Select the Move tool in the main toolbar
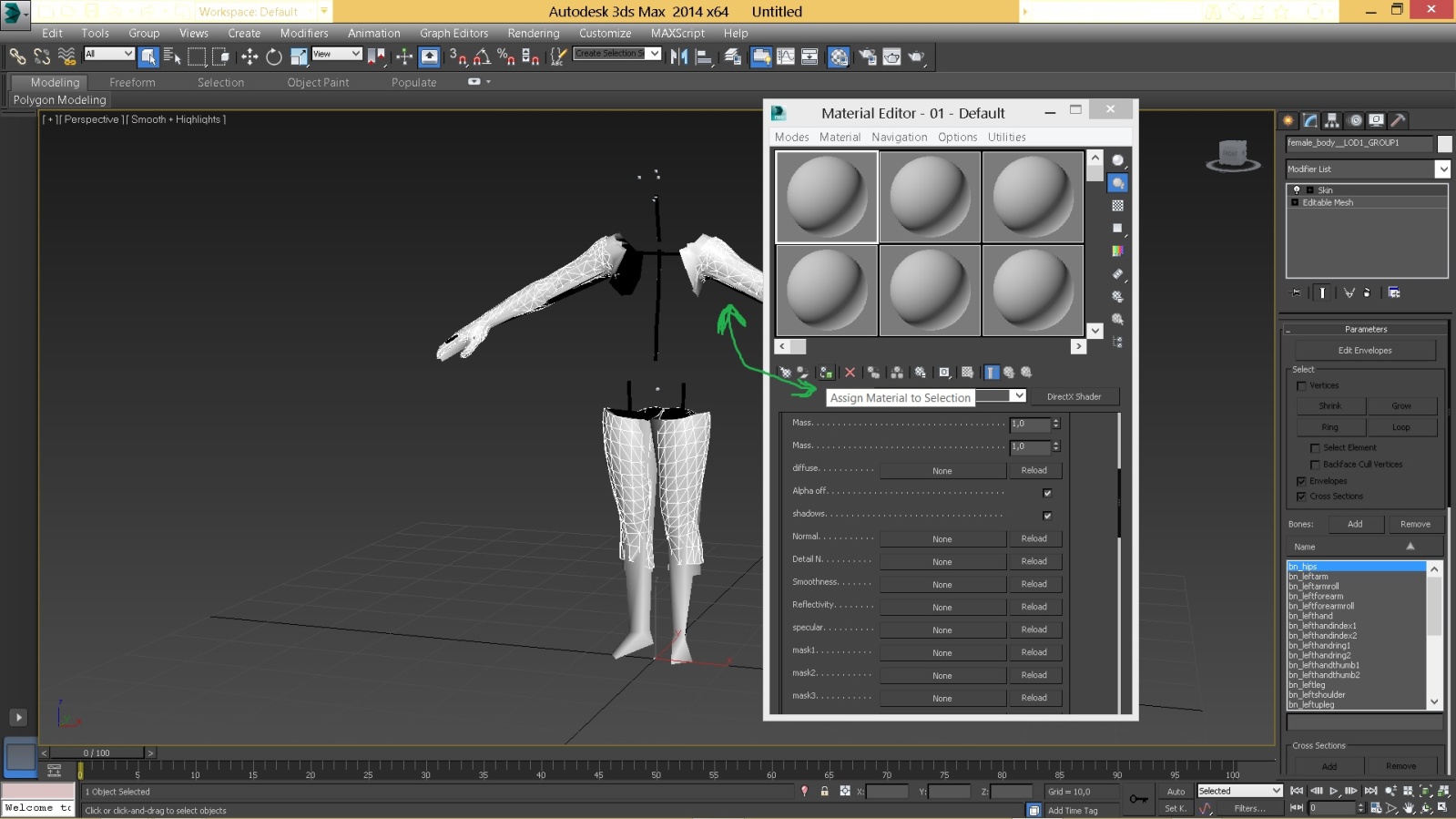Viewport: 1456px width, 819px height. point(249,56)
